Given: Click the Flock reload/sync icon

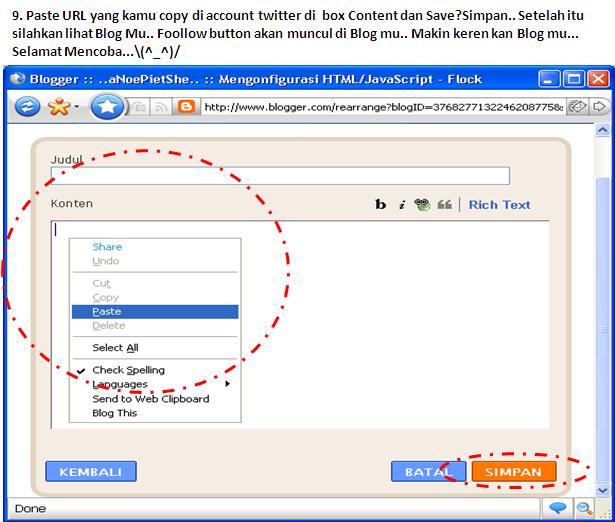Looking at the screenshot, I should [27, 107].
